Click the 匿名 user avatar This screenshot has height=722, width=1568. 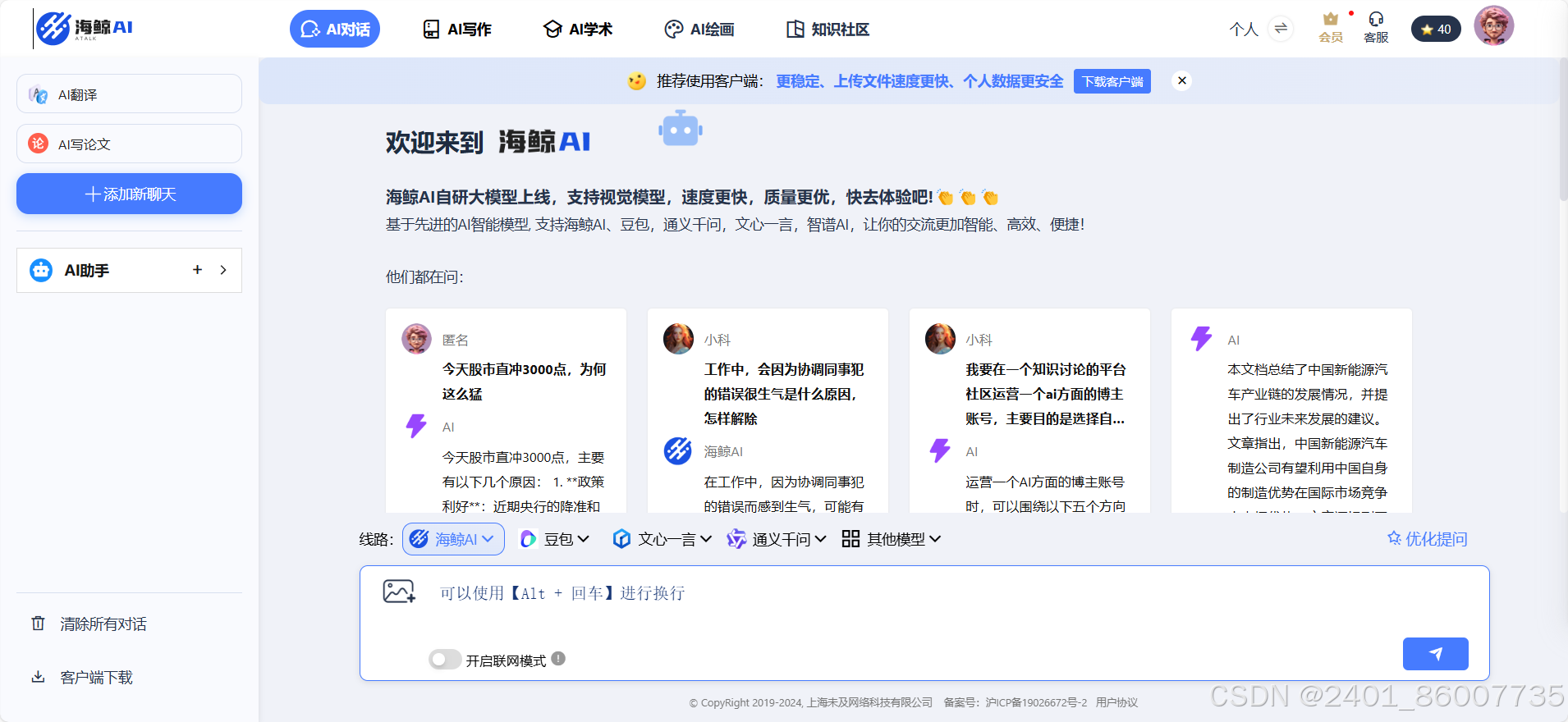(416, 338)
